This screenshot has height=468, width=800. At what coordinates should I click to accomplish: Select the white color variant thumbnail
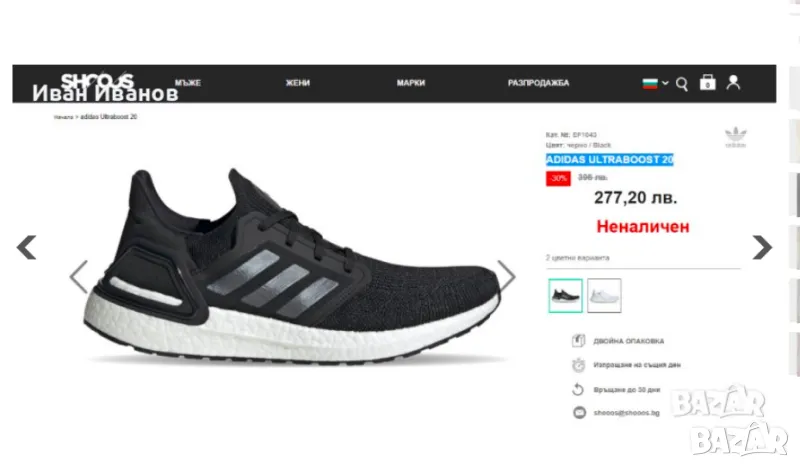tap(604, 295)
